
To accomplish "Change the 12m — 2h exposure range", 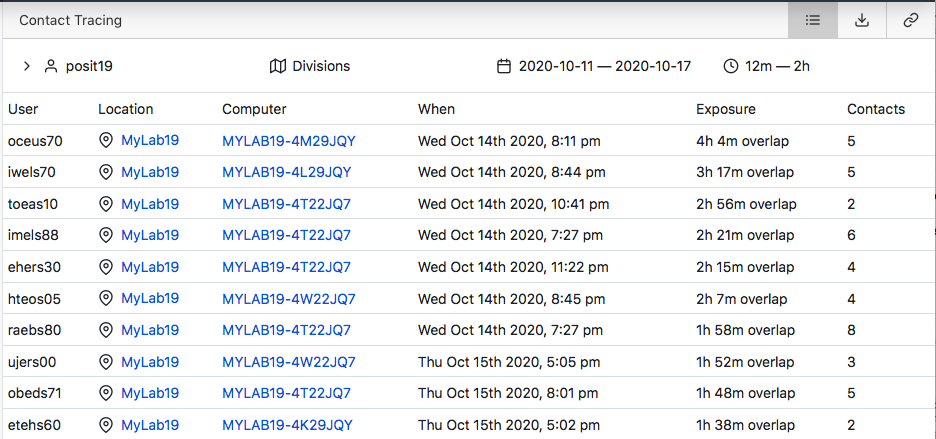I will (x=777, y=66).
